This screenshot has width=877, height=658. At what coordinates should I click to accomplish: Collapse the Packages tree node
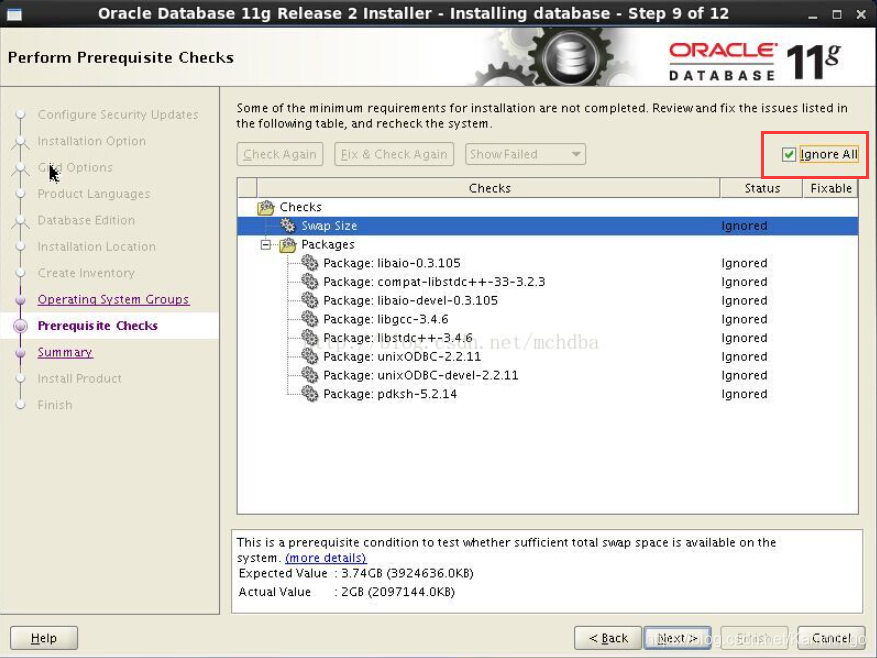pyautogui.click(x=266, y=245)
